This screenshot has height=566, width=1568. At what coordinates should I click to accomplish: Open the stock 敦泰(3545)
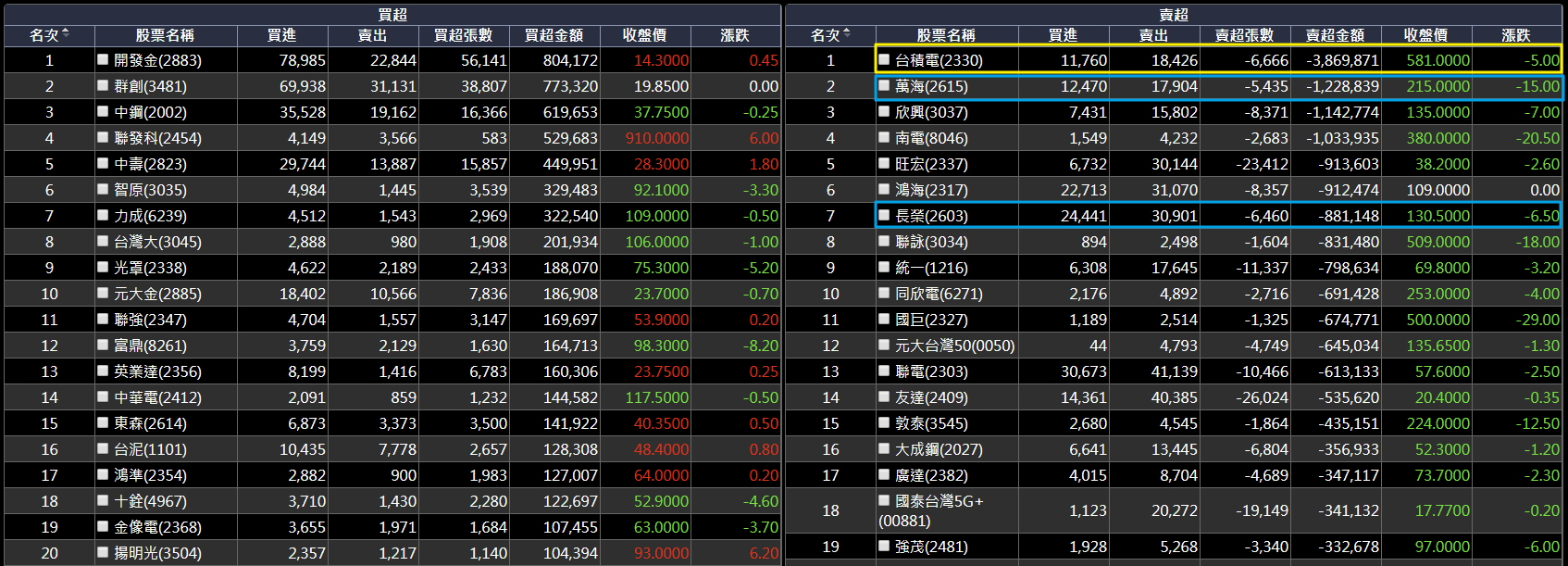click(x=931, y=423)
